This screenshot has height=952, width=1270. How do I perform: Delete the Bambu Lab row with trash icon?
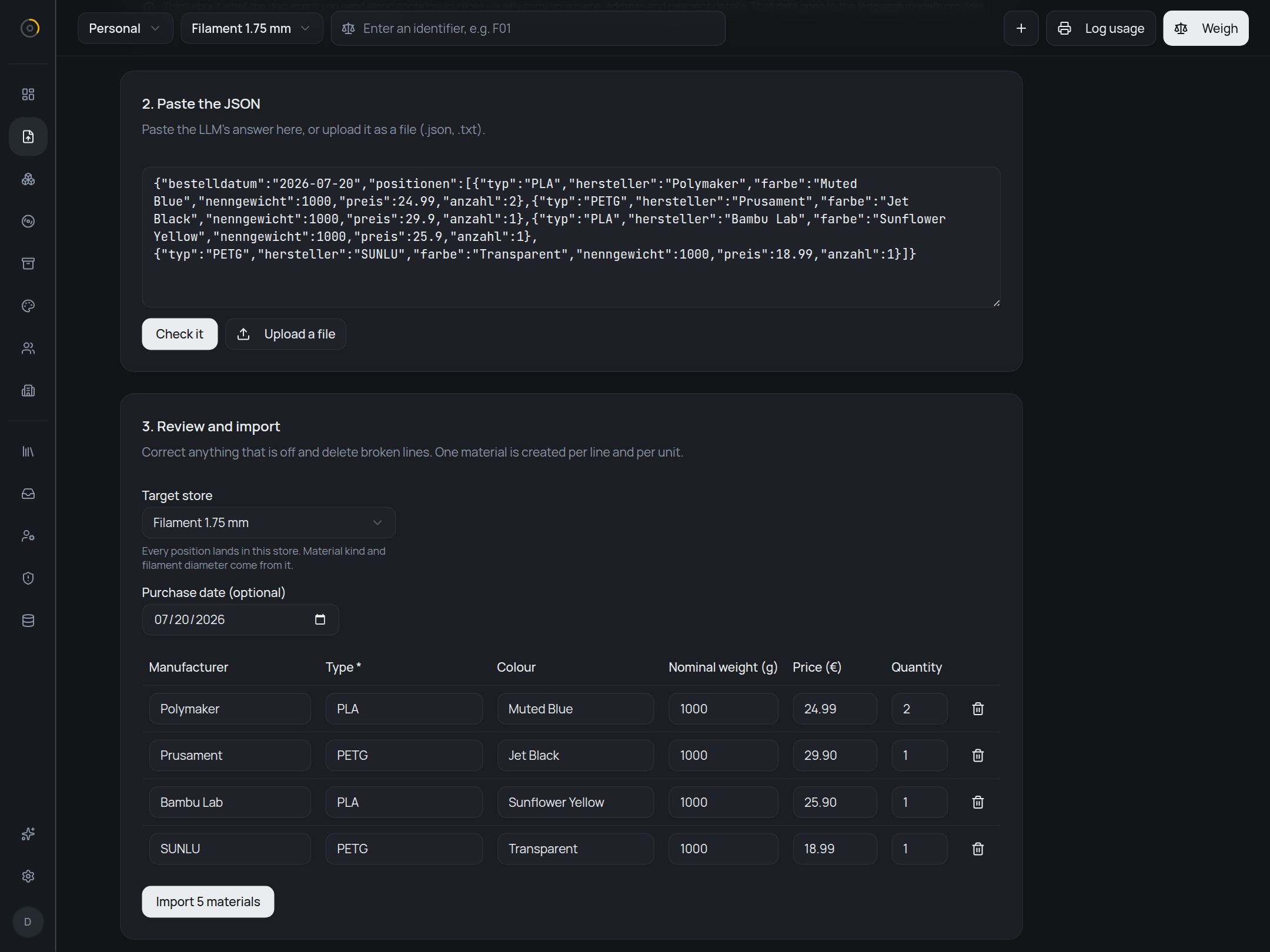[x=978, y=802]
